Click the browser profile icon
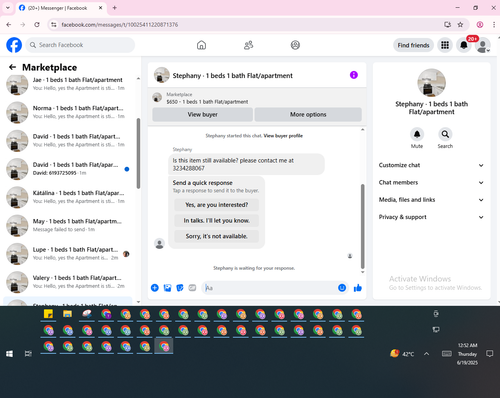 pos(480,25)
